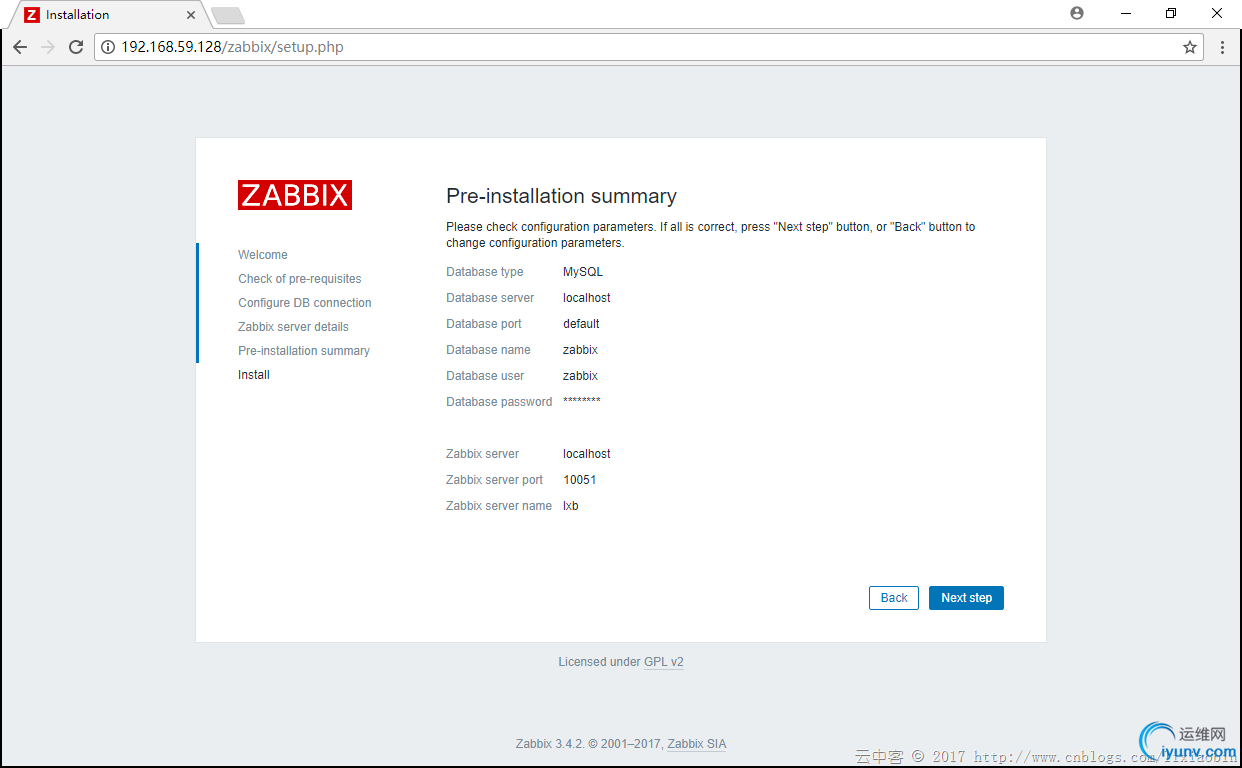Reload the page with refresh icon
Viewport: 1242px width, 768px height.
pos(76,47)
